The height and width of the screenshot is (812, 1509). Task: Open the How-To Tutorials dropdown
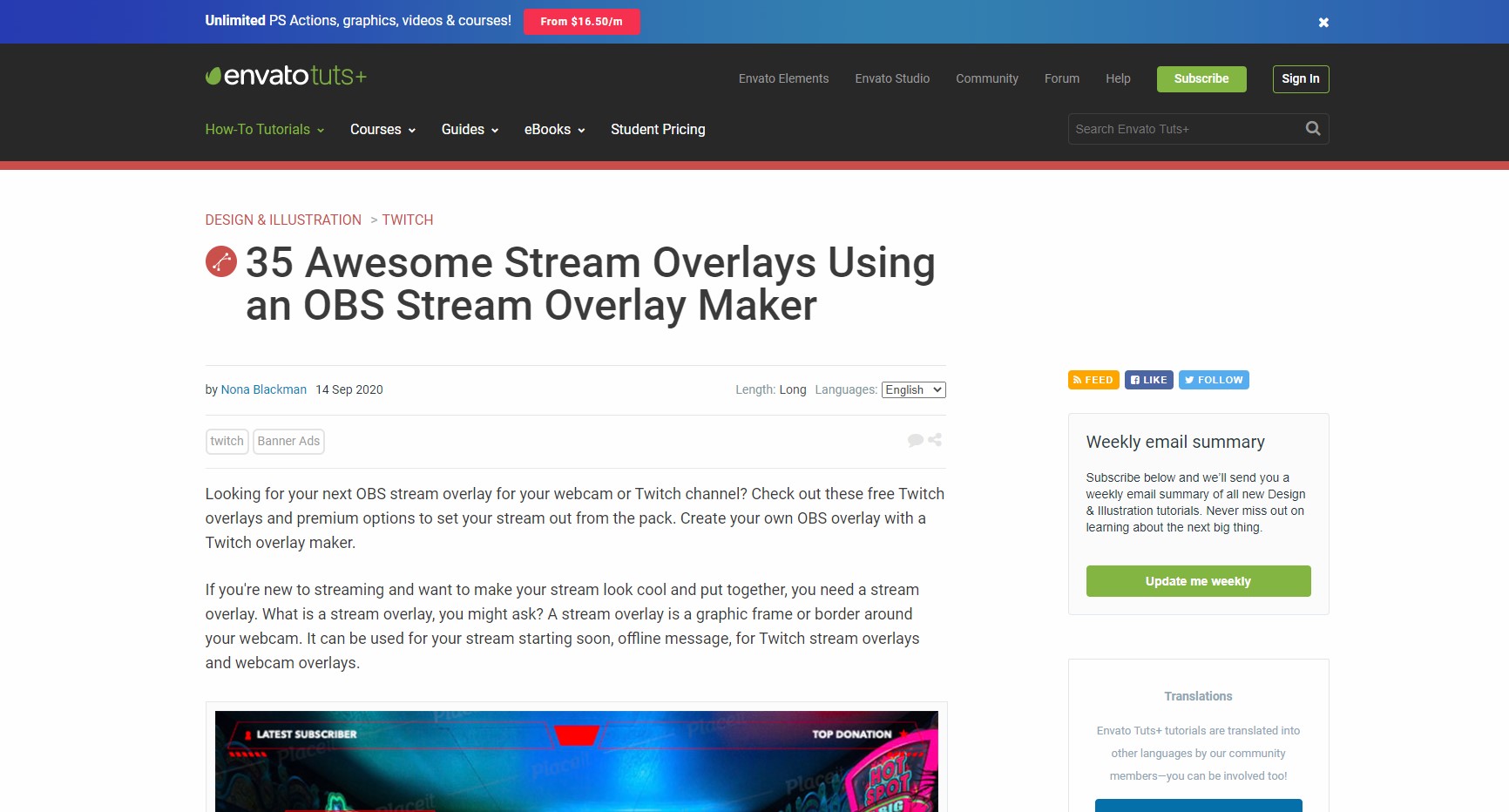tap(265, 129)
